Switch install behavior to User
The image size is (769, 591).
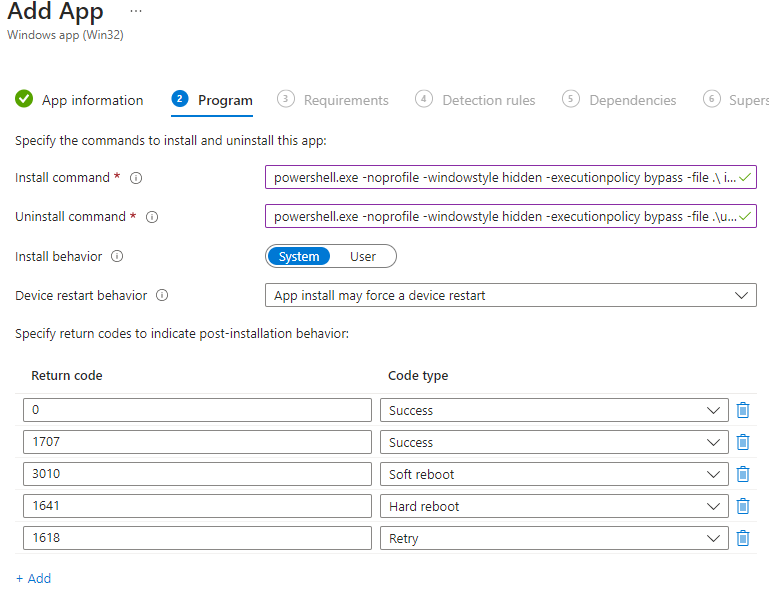coord(363,257)
